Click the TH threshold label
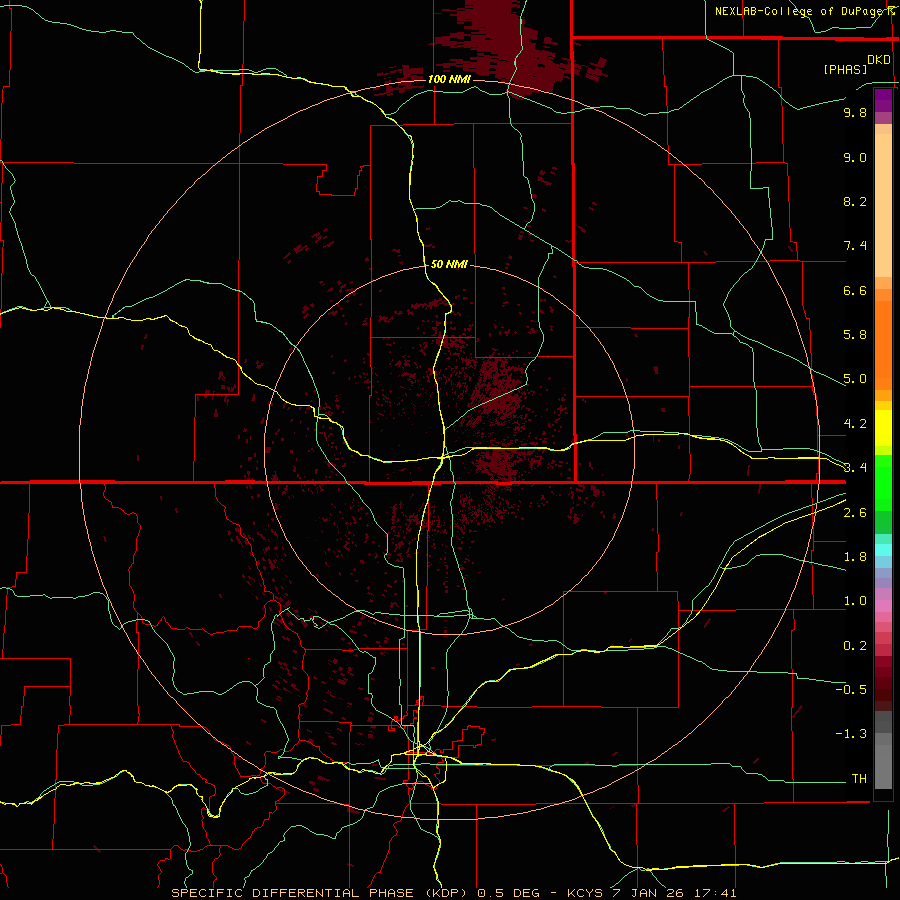Image resolution: width=900 pixels, height=900 pixels. point(859,779)
